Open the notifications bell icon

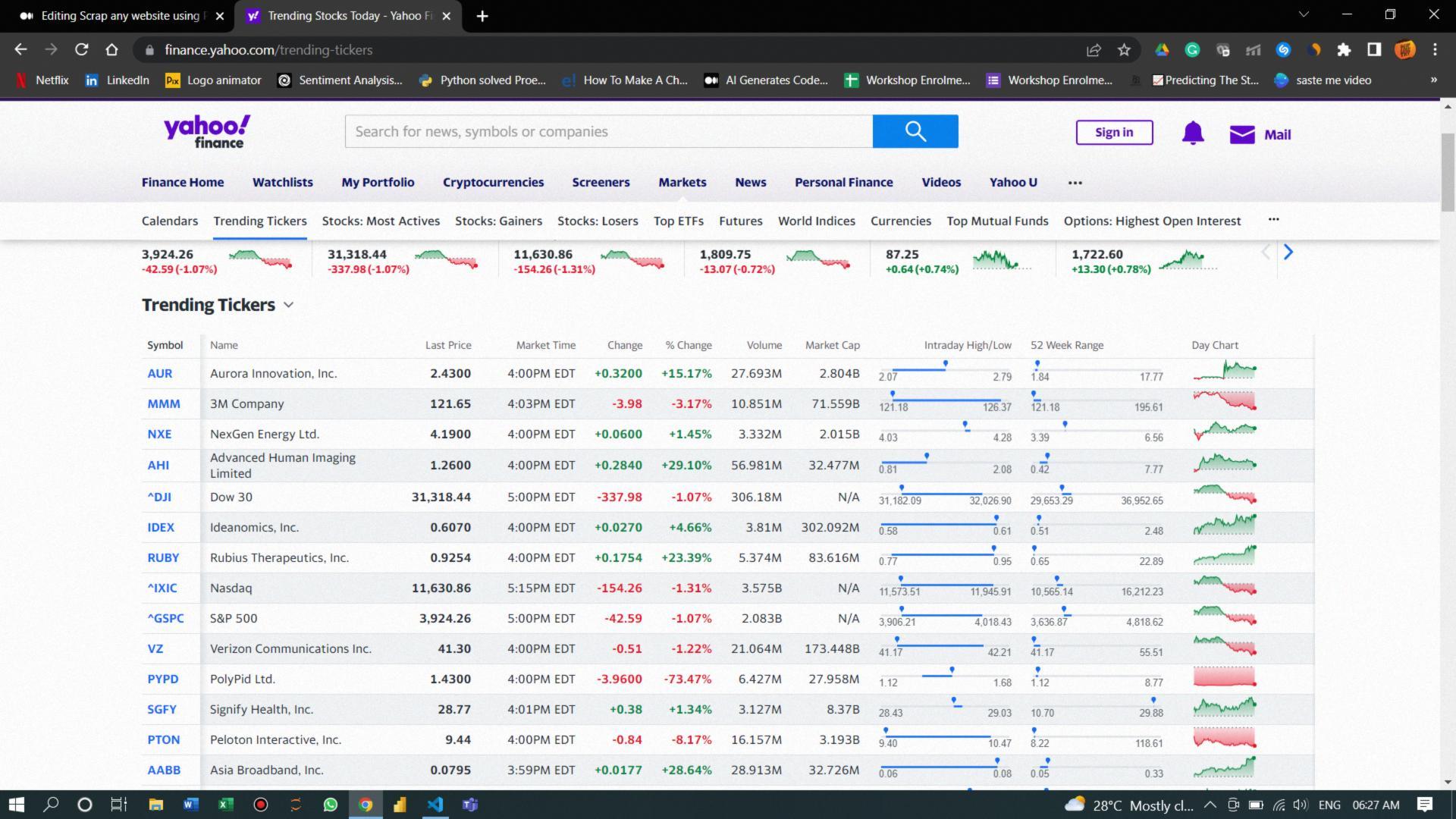point(1193,133)
